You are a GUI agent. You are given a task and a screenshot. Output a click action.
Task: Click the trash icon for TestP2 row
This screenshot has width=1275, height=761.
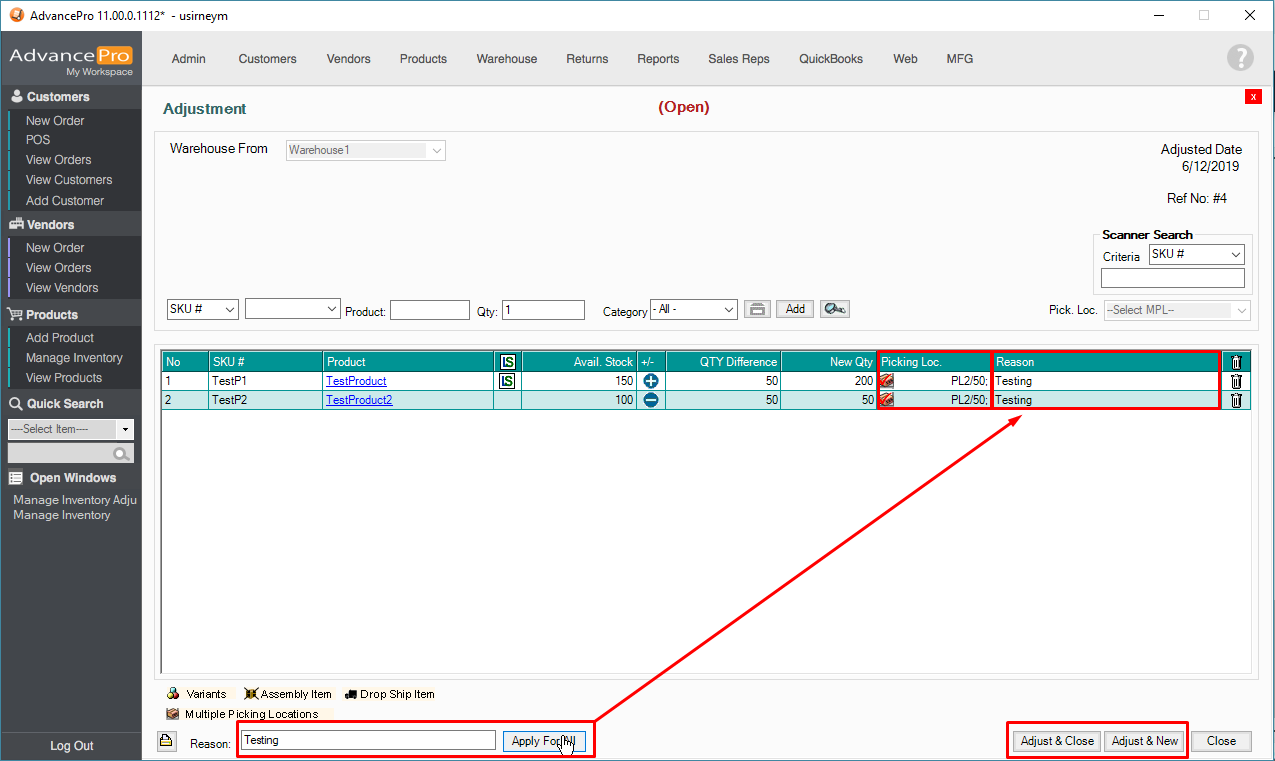click(1236, 400)
